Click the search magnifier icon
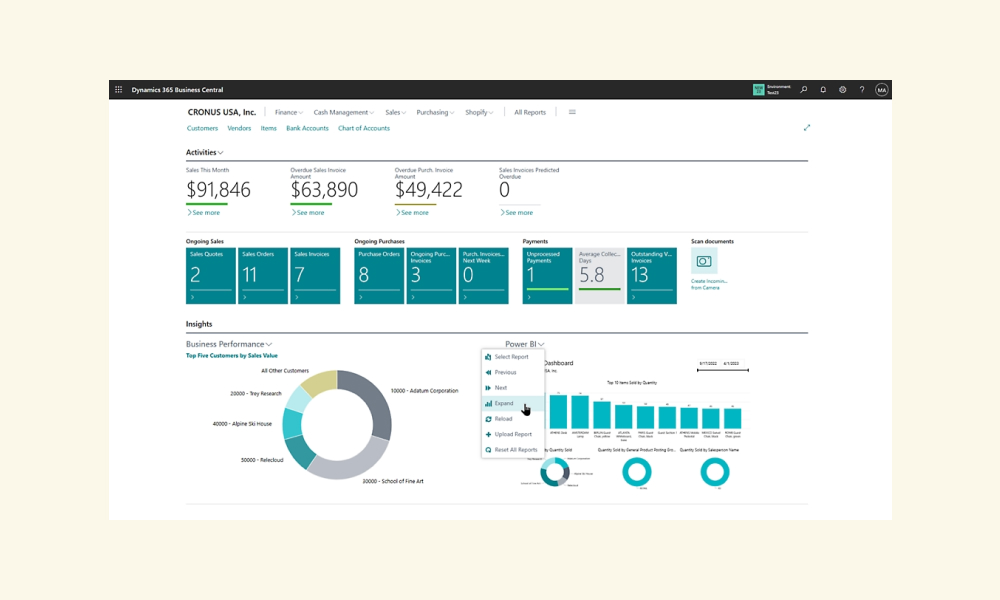The image size is (1000, 600). click(x=804, y=90)
